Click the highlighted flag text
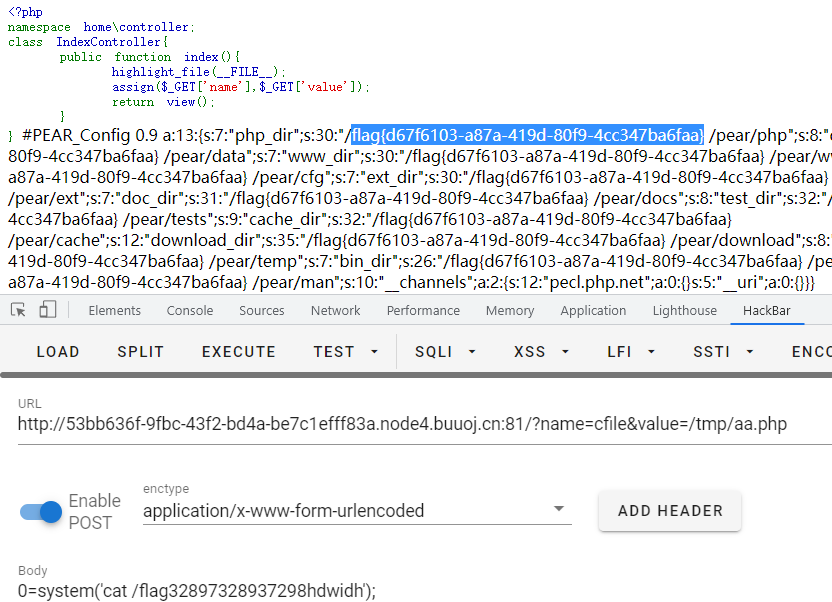Viewport: 832px width, 602px height. [x=527, y=135]
